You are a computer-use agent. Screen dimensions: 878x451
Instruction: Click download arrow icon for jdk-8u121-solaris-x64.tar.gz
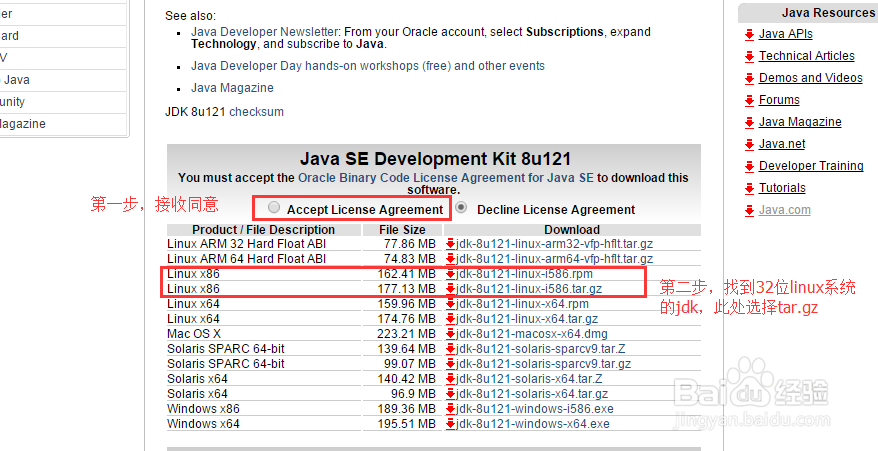click(450, 394)
